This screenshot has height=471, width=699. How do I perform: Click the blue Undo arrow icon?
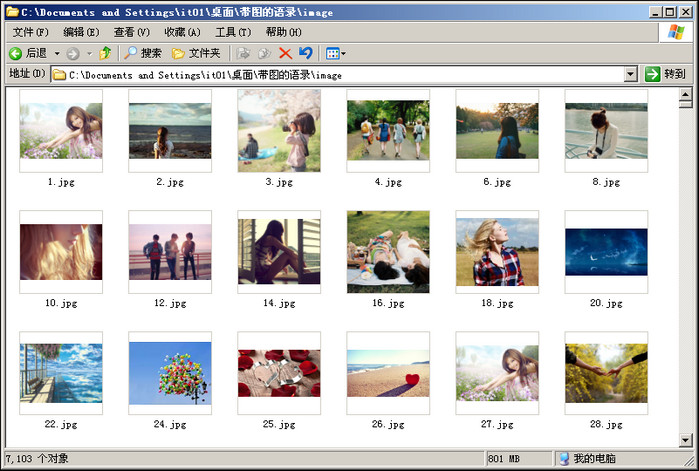pos(306,53)
